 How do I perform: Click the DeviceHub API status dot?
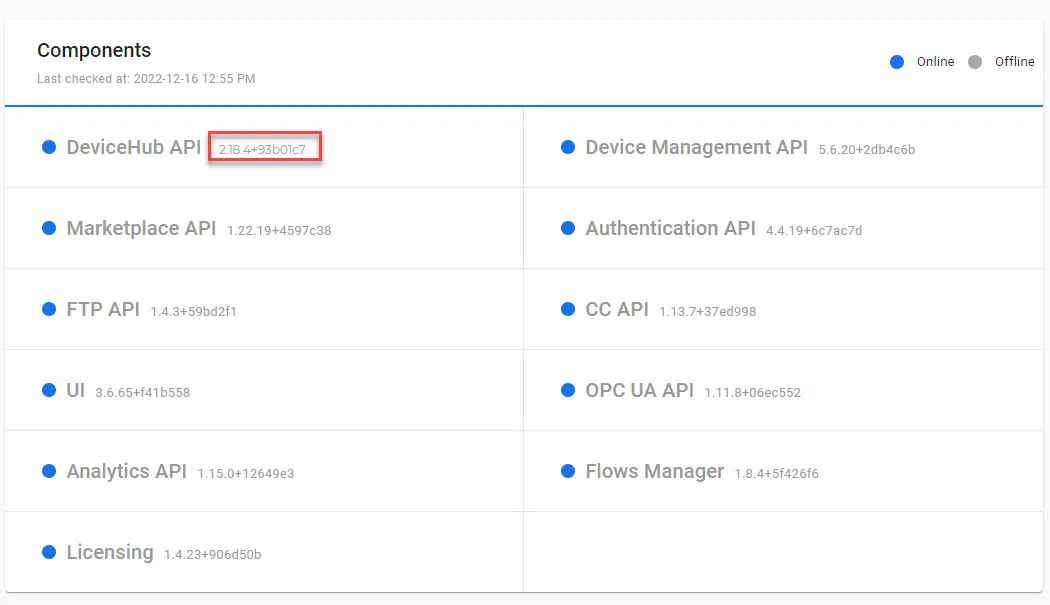point(49,147)
